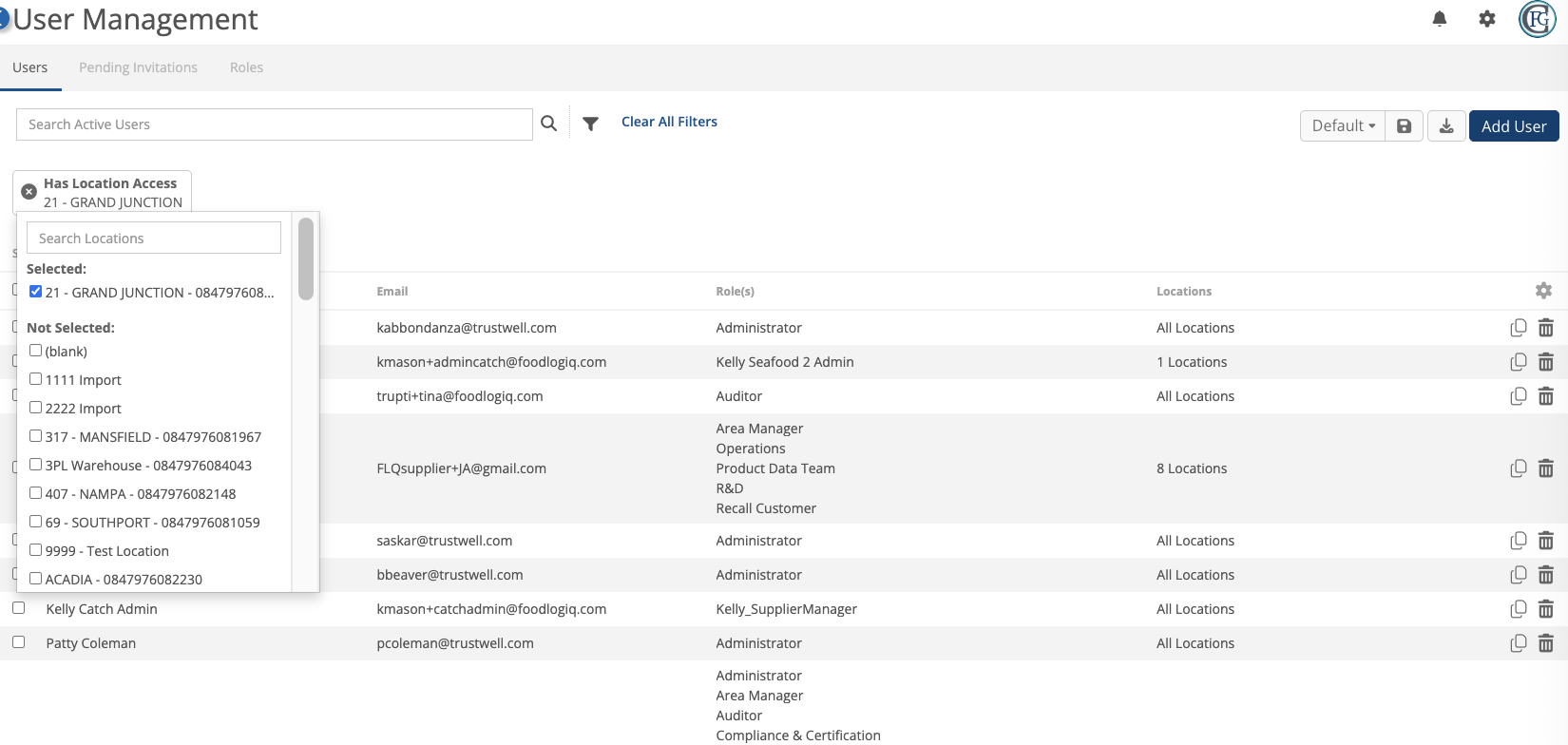Delete the Kelly Catch Admin user
Image resolution: width=1568 pixels, height=745 pixels.
tap(1546, 609)
